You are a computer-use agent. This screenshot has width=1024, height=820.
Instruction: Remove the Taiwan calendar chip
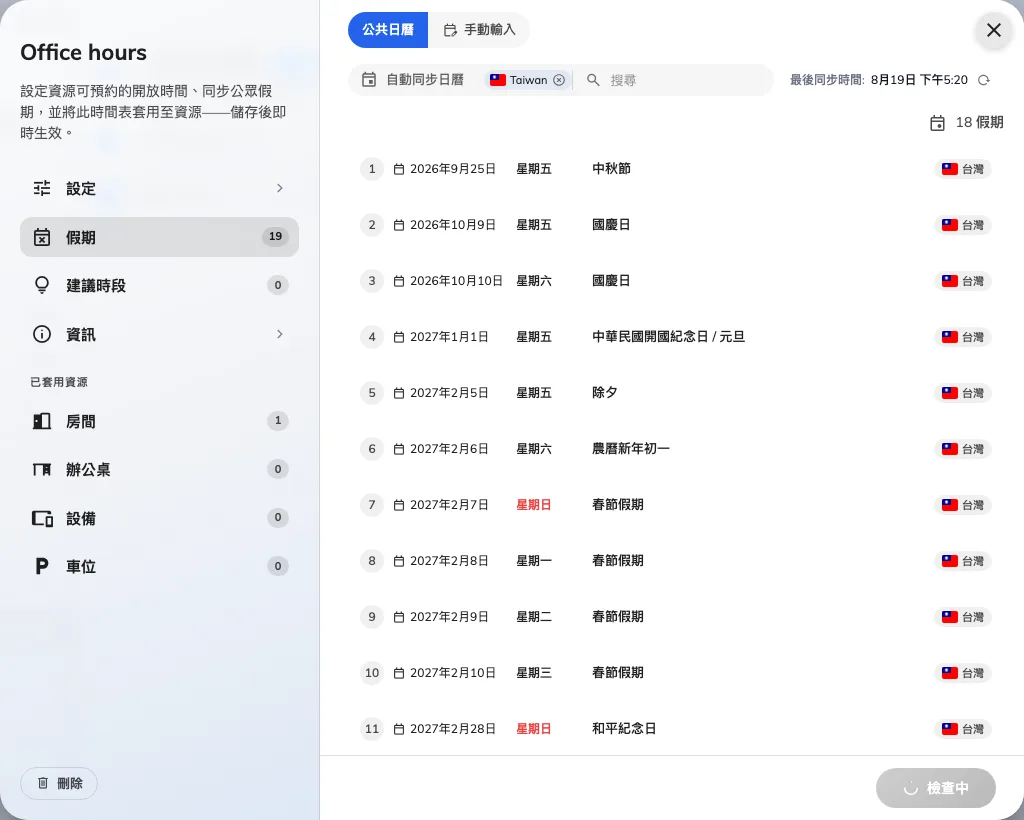pyautogui.click(x=559, y=80)
